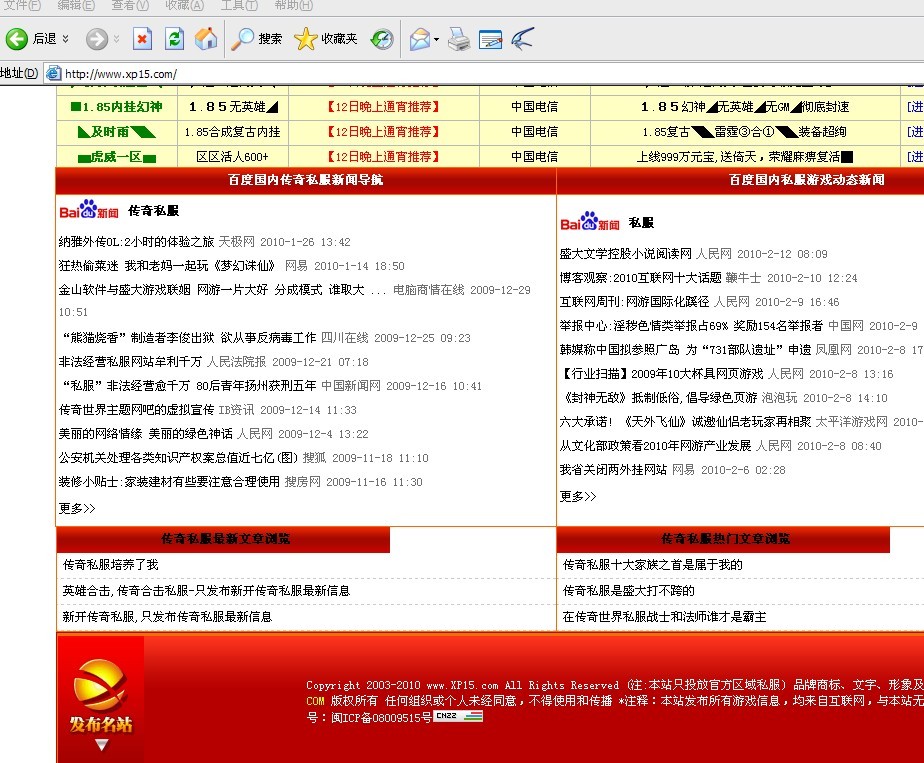Image resolution: width=924 pixels, height=763 pixels.
Task: Expand the Back button history dropdown
Action: pos(66,39)
